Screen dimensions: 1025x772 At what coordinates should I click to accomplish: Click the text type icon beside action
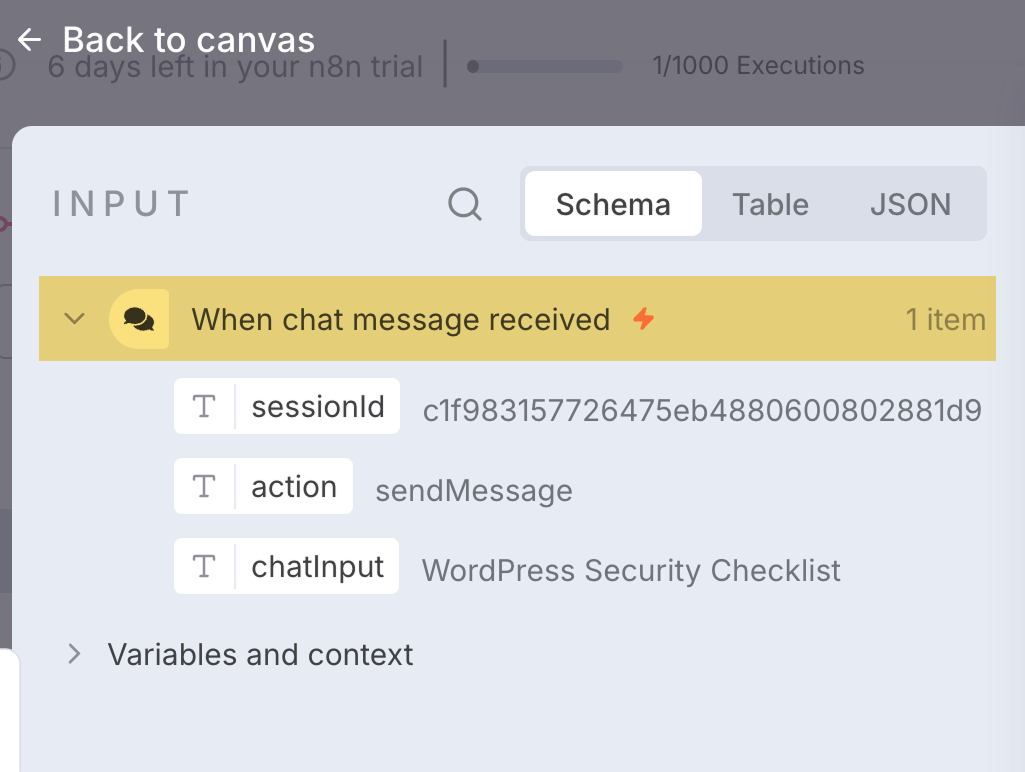204,487
